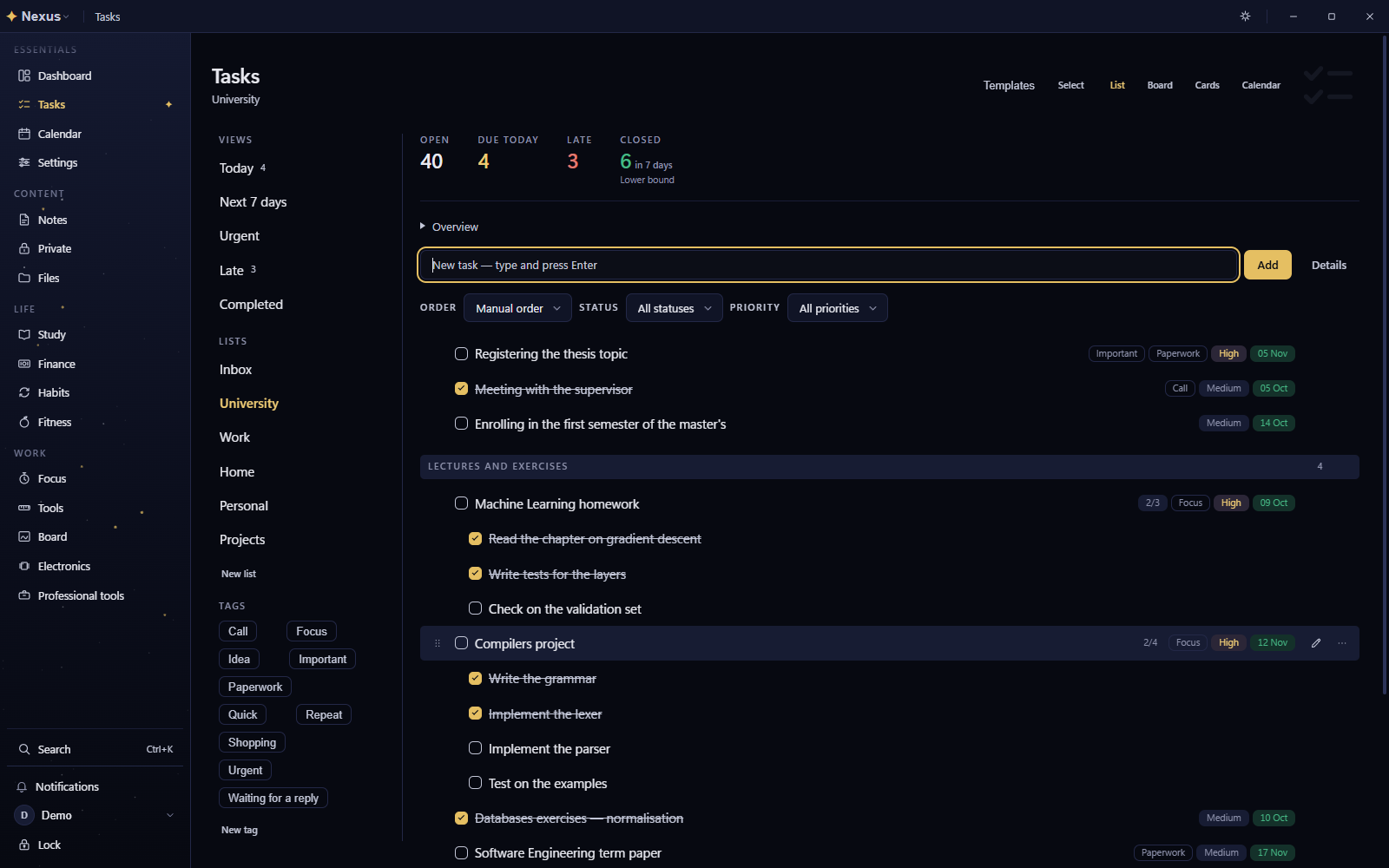Viewport: 1389px width, 868px height.
Task: Open the Study book icon
Action: click(24, 334)
